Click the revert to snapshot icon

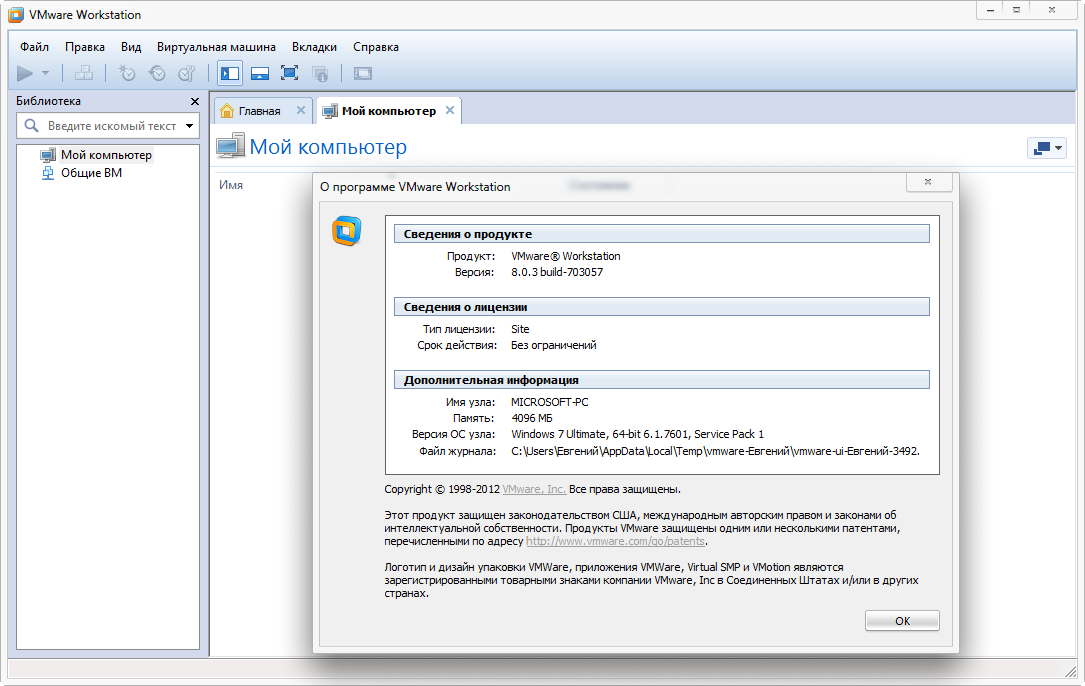tap(157, 73)
